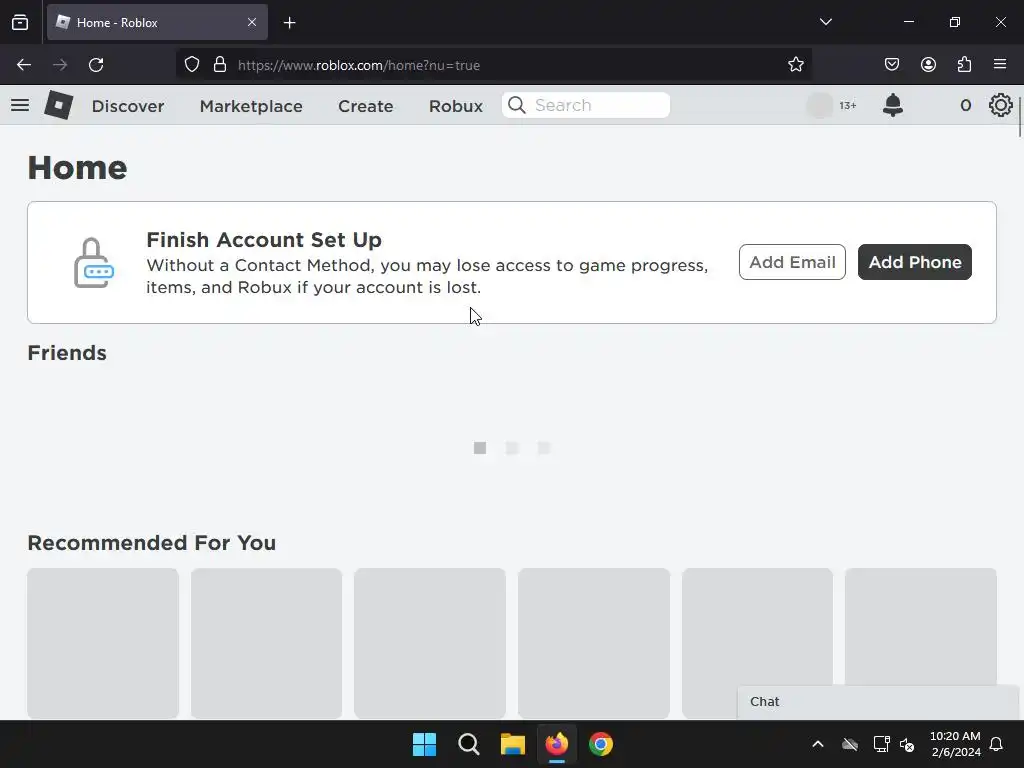Open the third recommended game placeholder

pyautogui.click(x=430, y=643)
